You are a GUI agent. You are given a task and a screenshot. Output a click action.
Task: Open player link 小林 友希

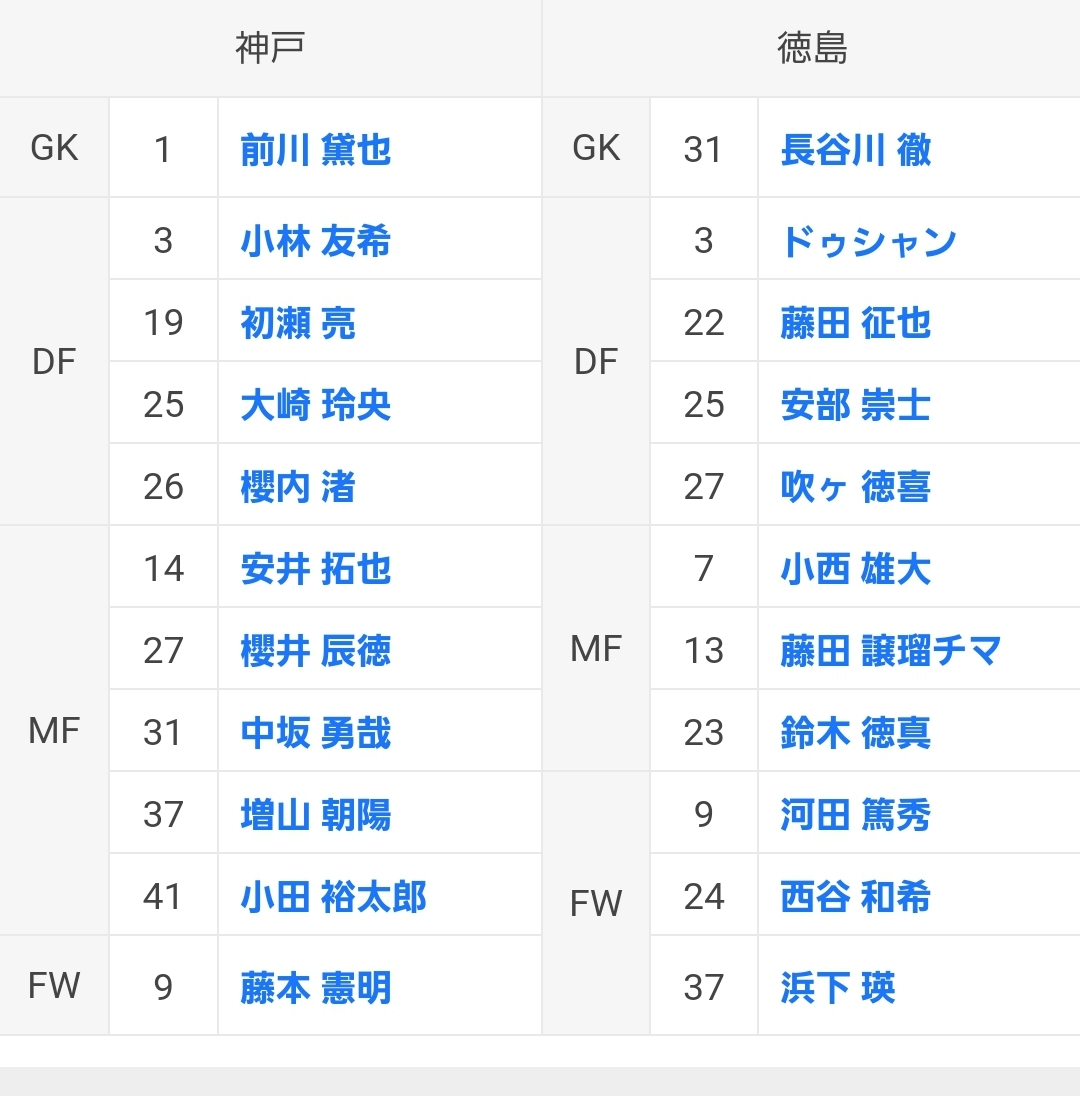coord(315,241)
